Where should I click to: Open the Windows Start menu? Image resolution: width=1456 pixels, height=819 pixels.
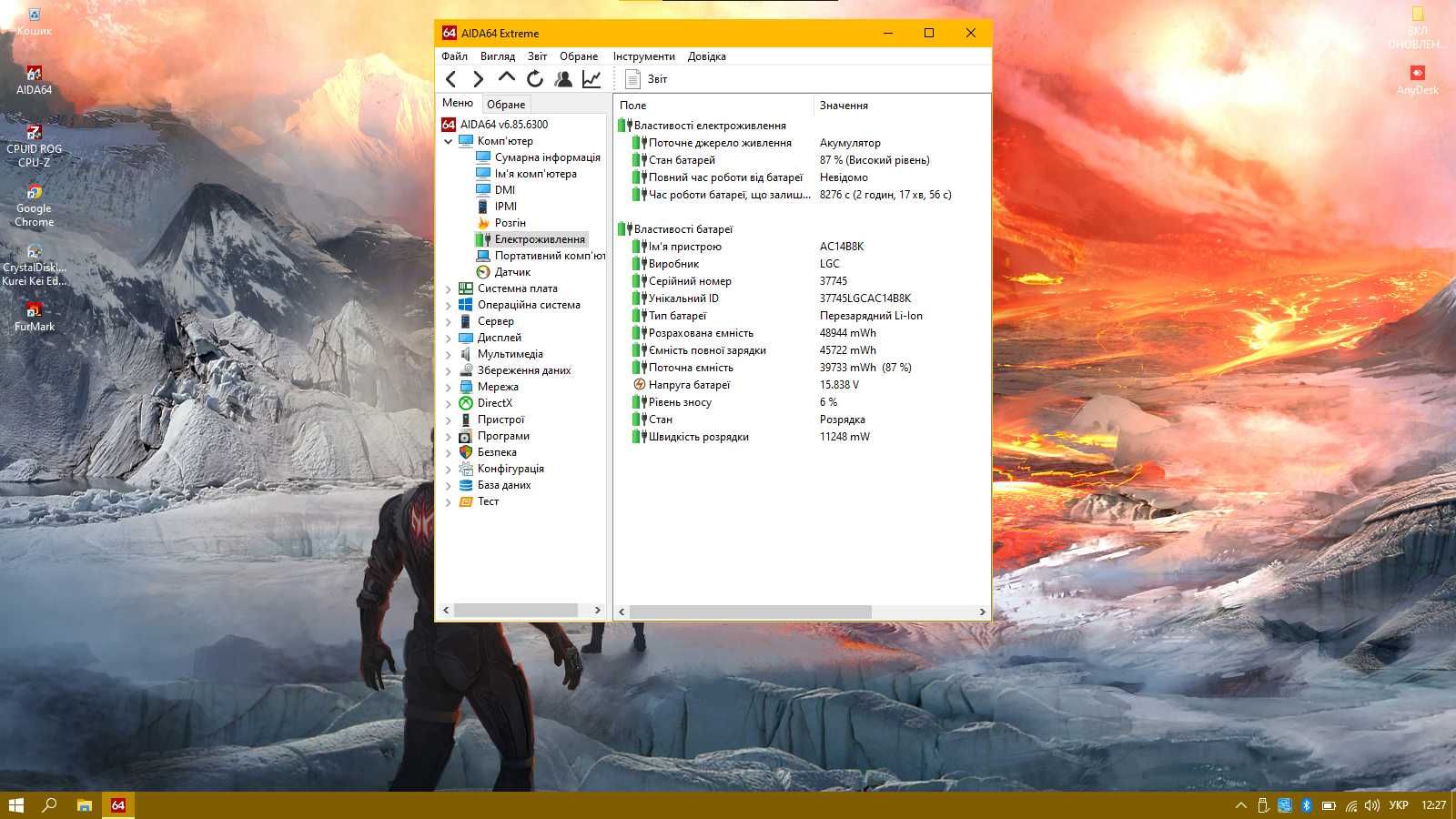pyautogui.click(x=15, y=805)
